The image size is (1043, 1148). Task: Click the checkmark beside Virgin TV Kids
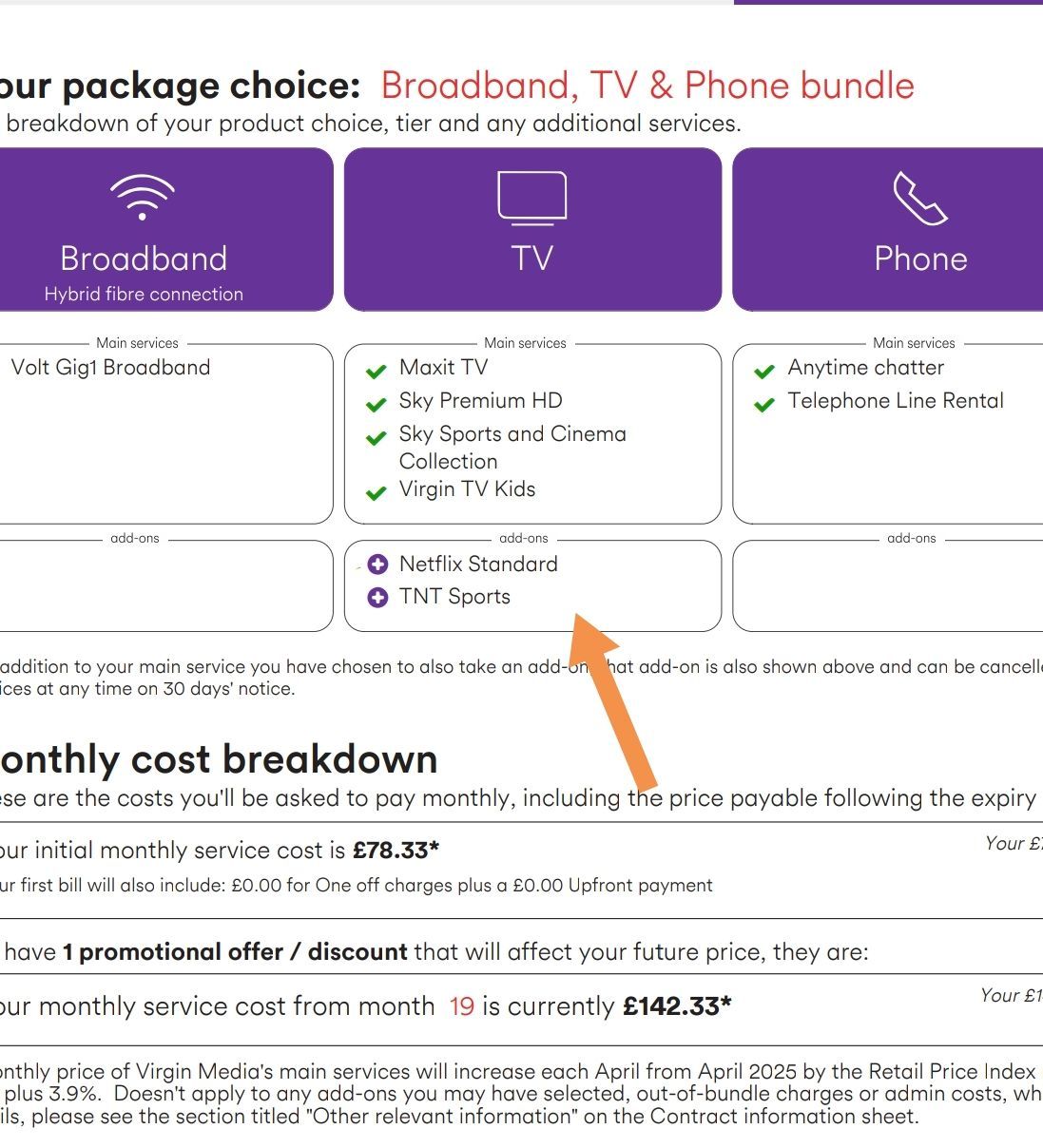[377, 492]
